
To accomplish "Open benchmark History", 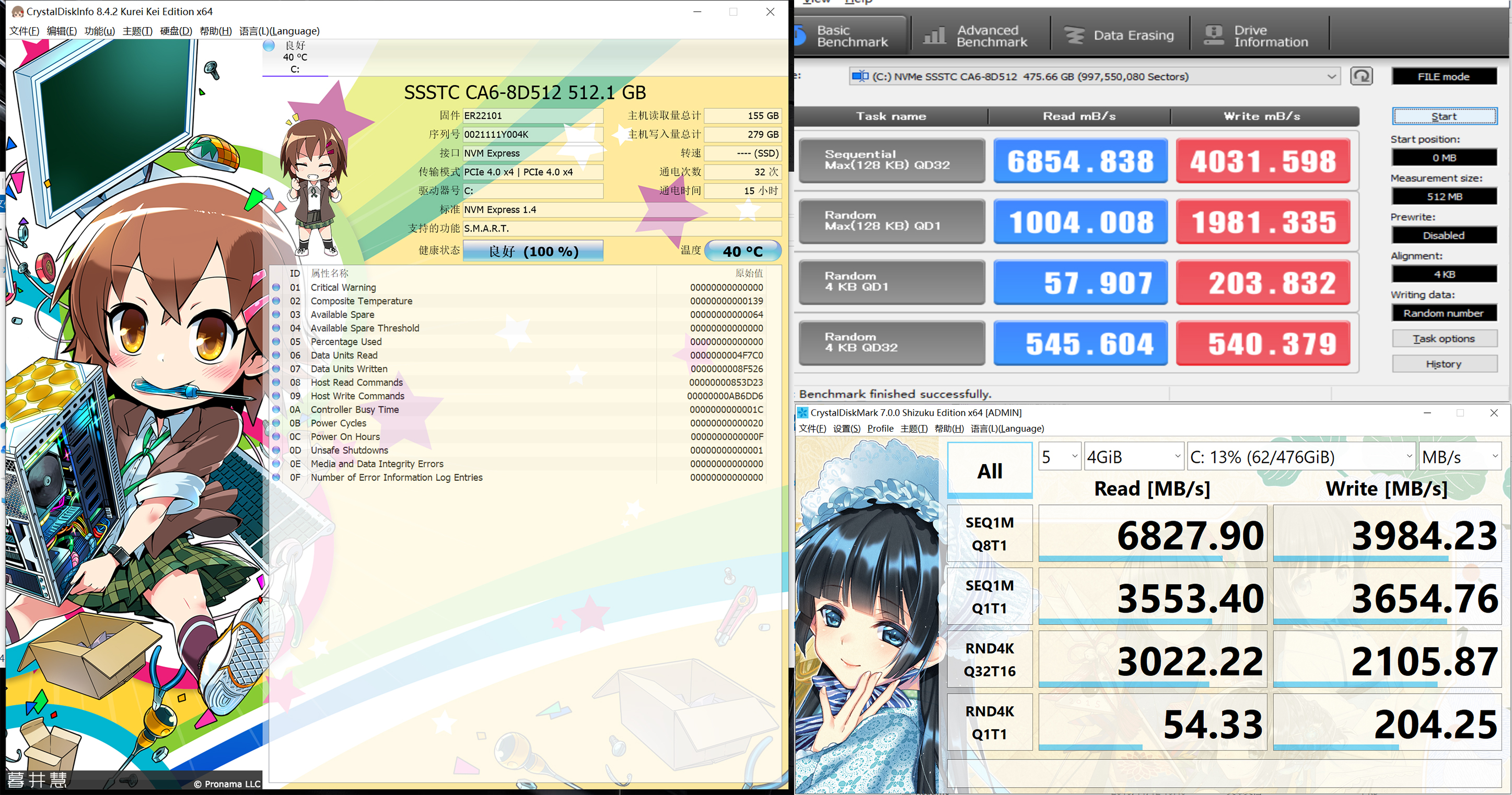I will click(x=1445, y=363).
